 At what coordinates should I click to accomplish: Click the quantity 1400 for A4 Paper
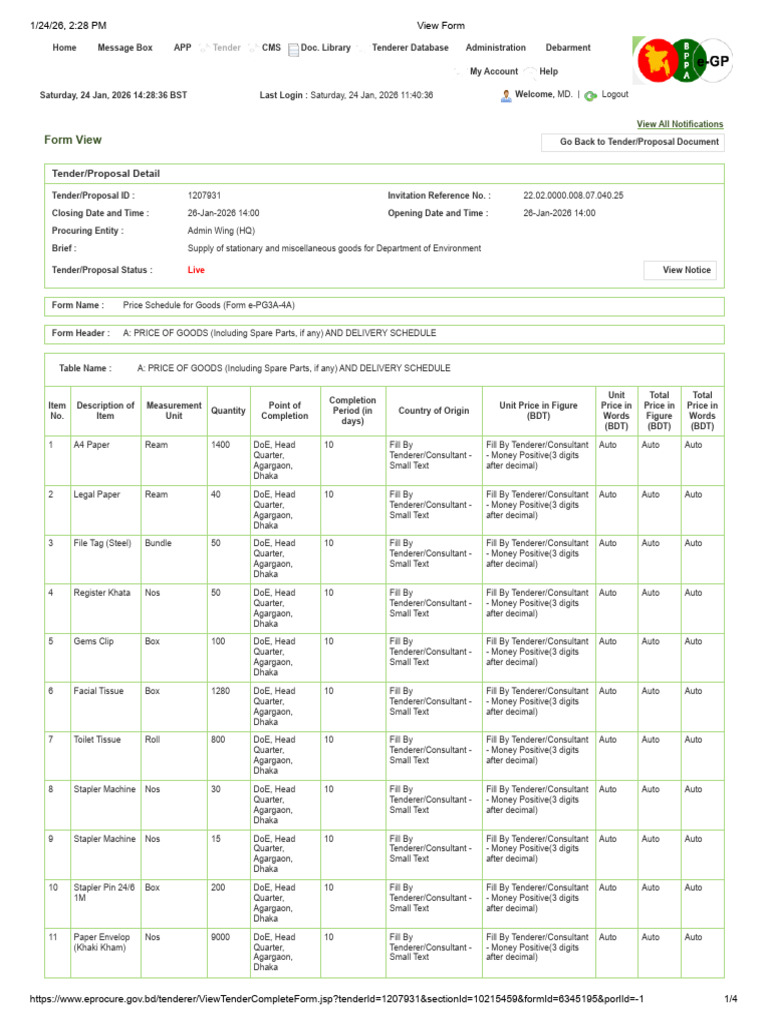(x=221, y=445)
